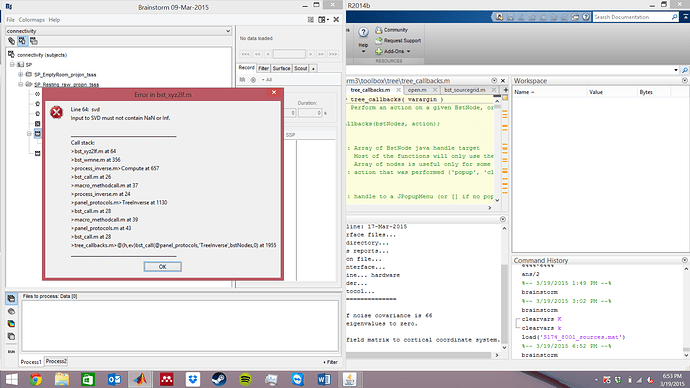The width and height of the screenshot is (690, 388).
Task: Open the Surface tab
Action: pos(281,68)
